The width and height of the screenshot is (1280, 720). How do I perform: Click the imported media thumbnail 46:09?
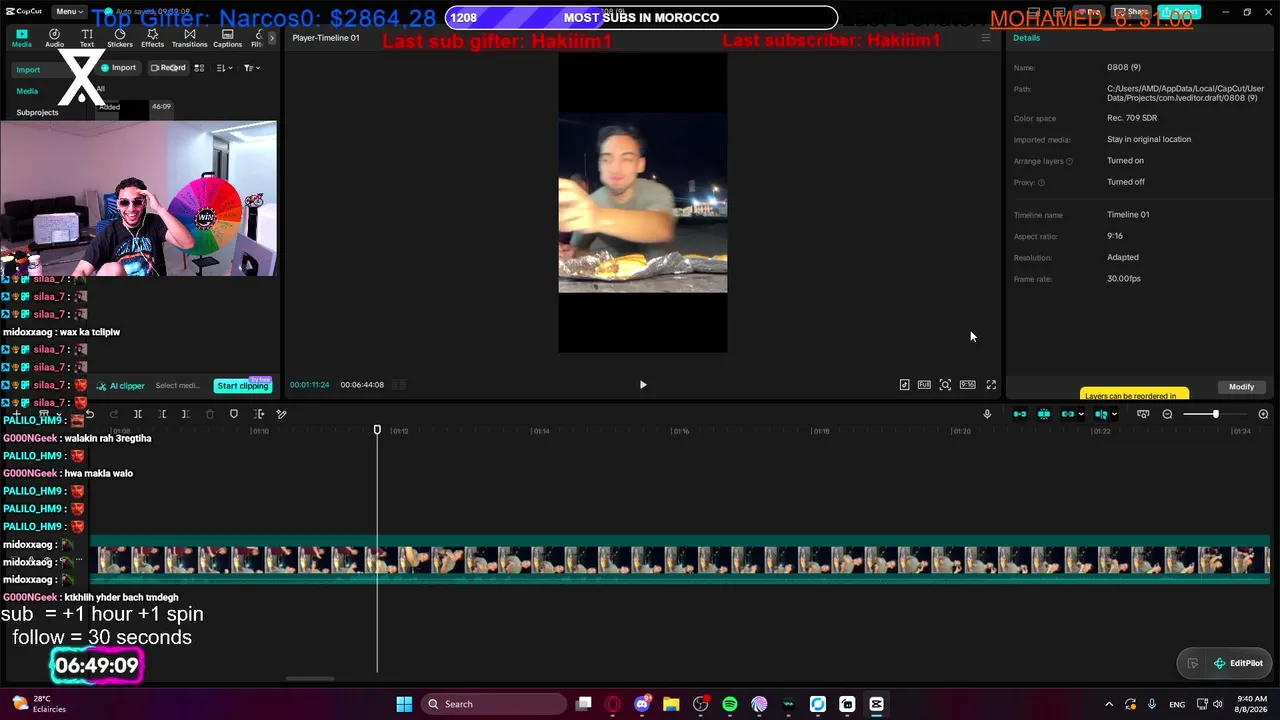(x=136, y=108)
